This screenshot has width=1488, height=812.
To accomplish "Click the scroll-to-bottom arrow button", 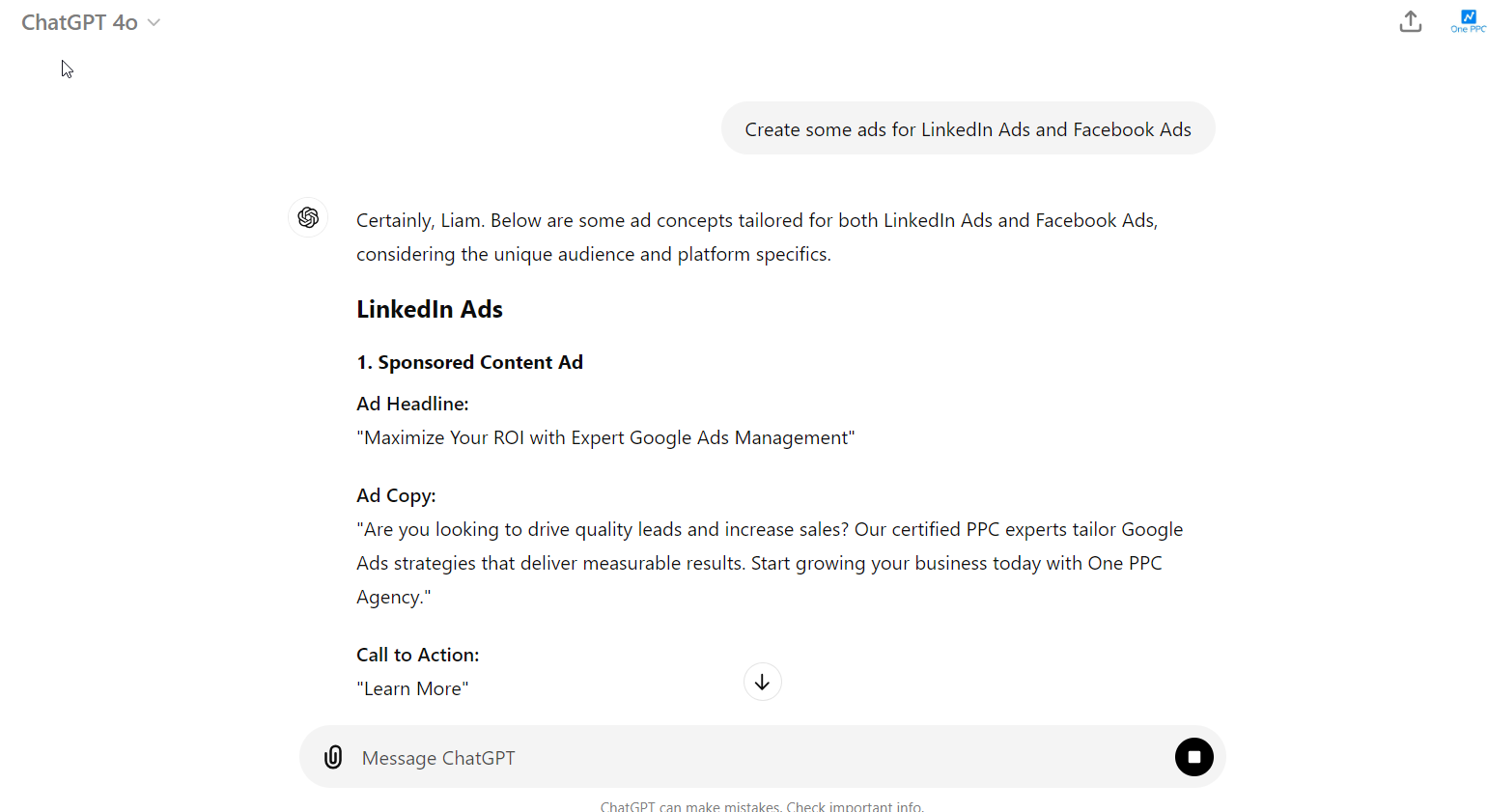I will point(762,682).
